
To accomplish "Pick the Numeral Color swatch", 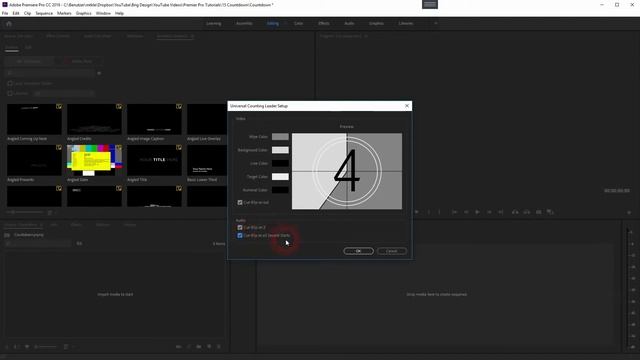I will coord(280,190).
